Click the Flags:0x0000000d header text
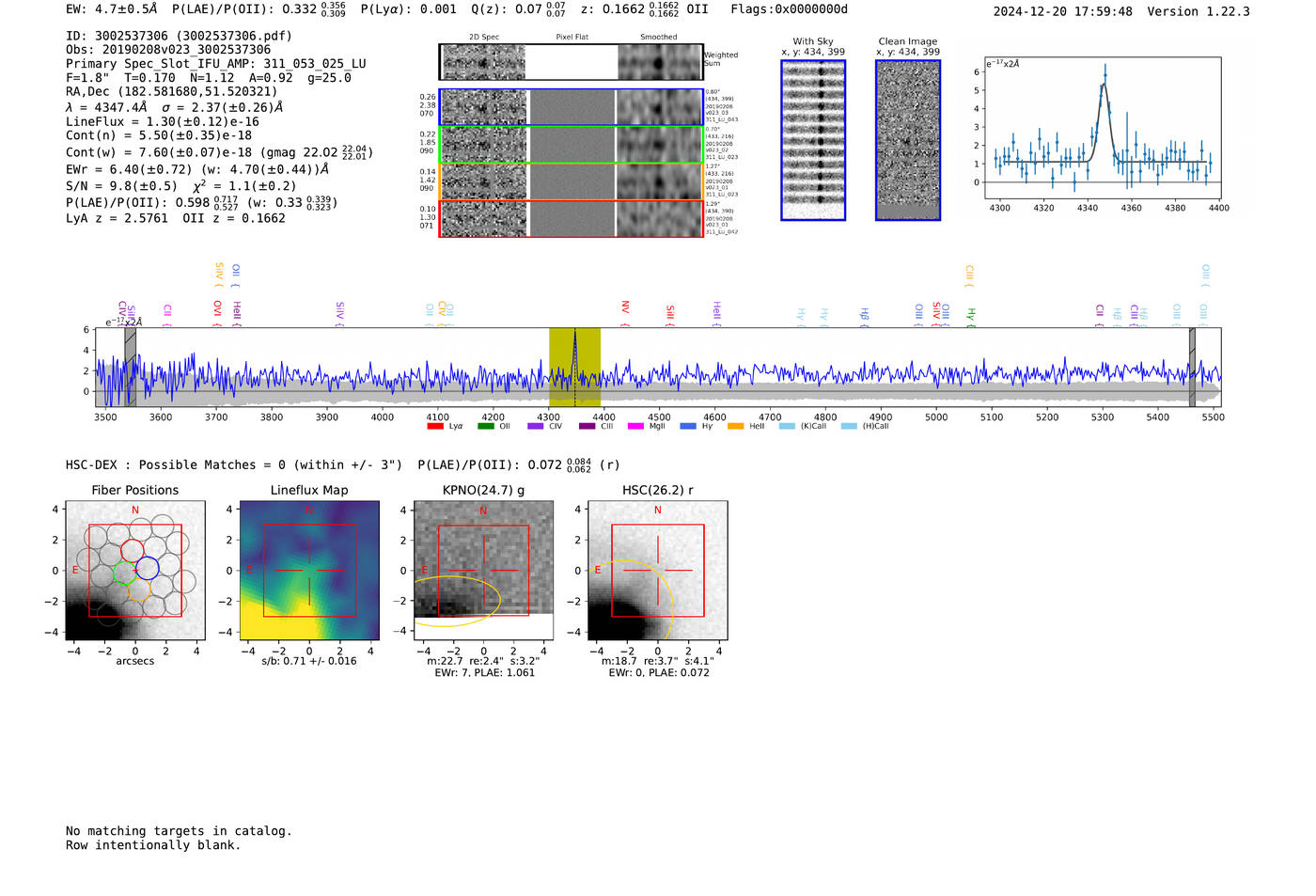 (x=790, y=9)
